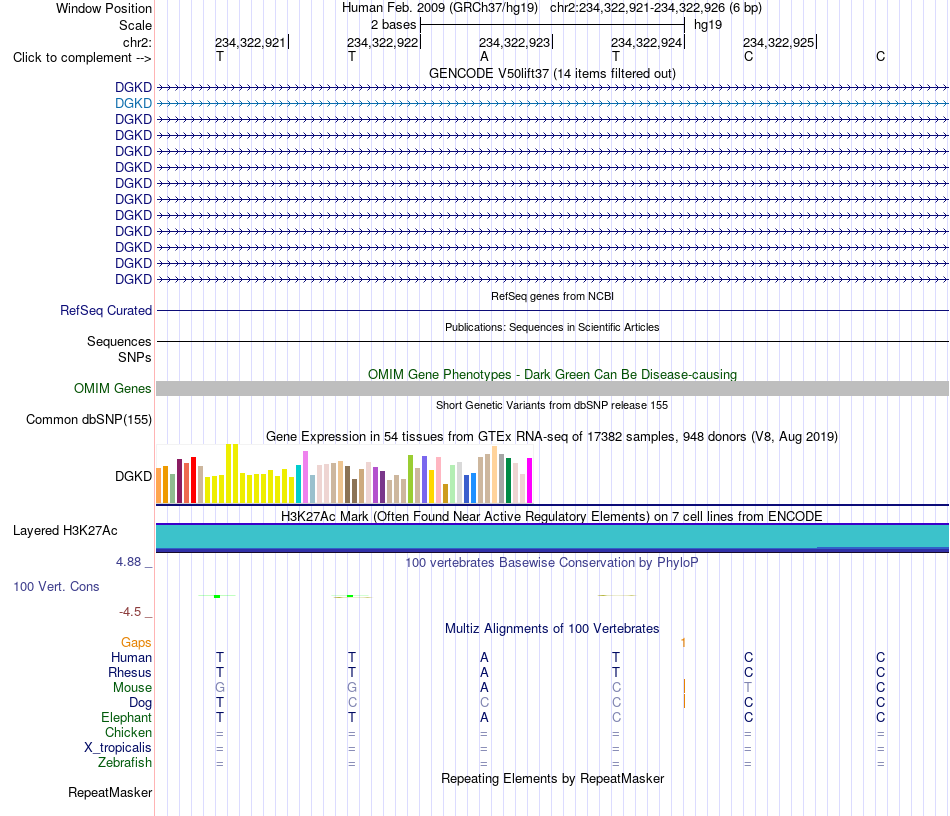The height and width of the screenshot is (816, 950).
Task: Click the 'A' base in the Rhesus row
Action: (484, 672)
